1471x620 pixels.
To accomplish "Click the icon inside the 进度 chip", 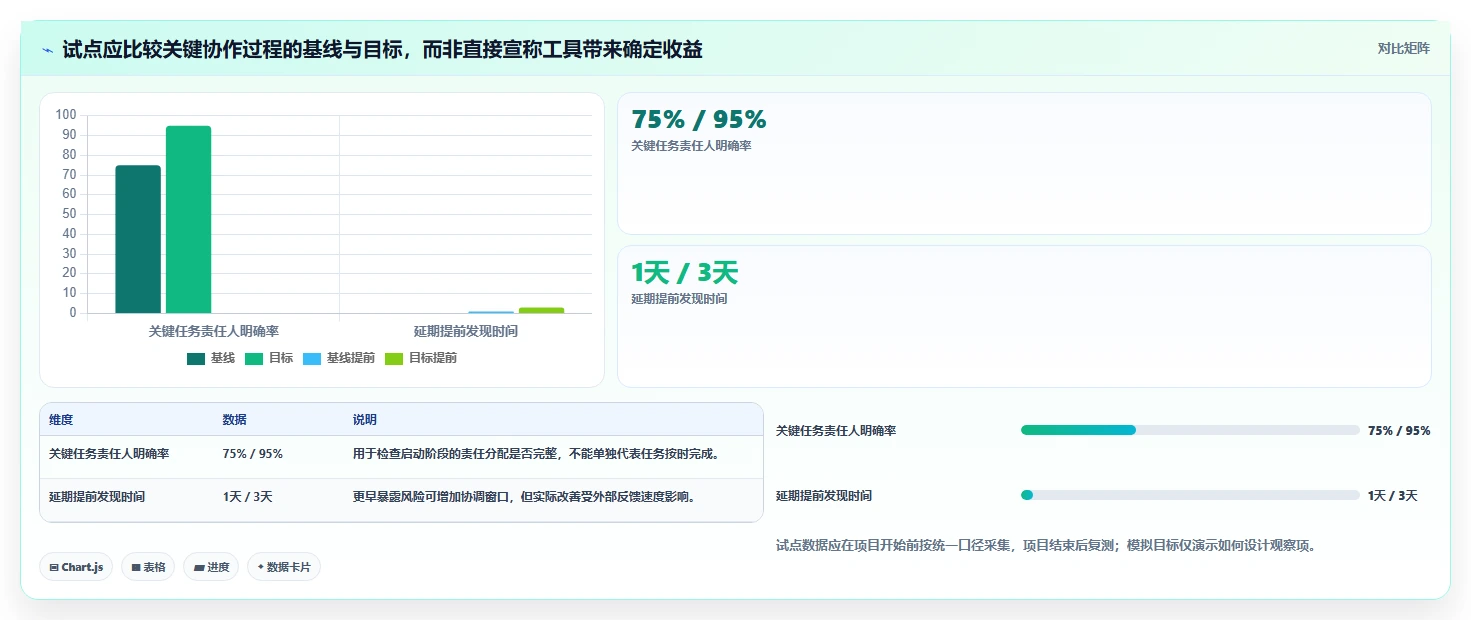I will pyautogui.click(x=199, y=567).
